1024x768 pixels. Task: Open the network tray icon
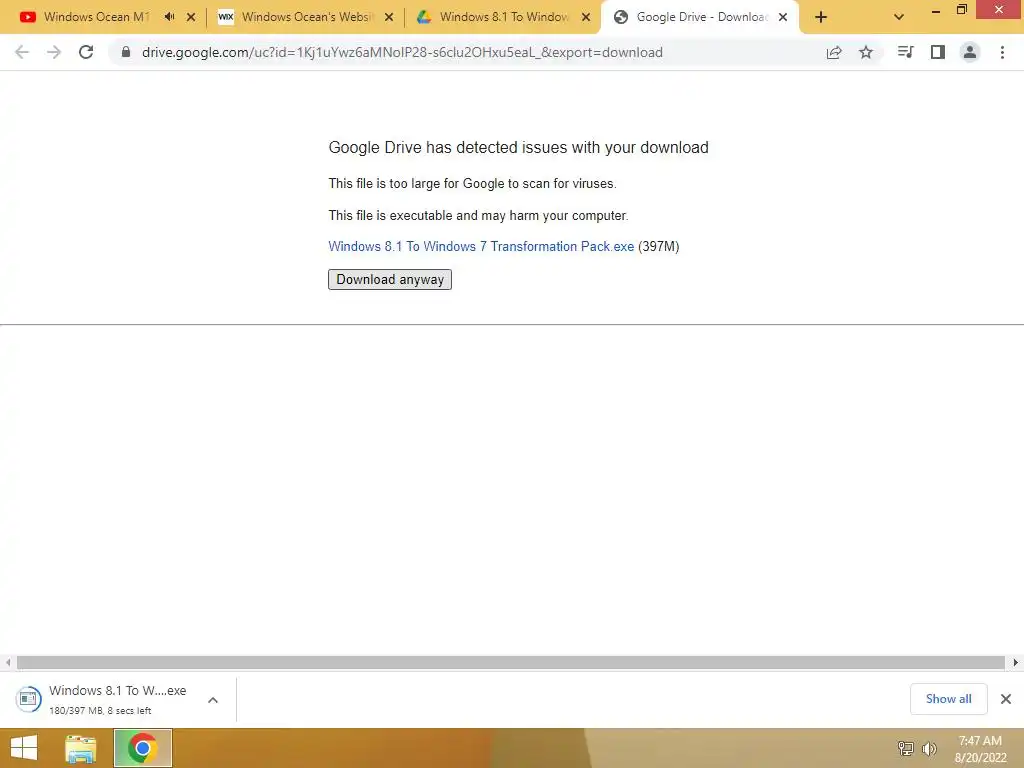coord(905,748)
